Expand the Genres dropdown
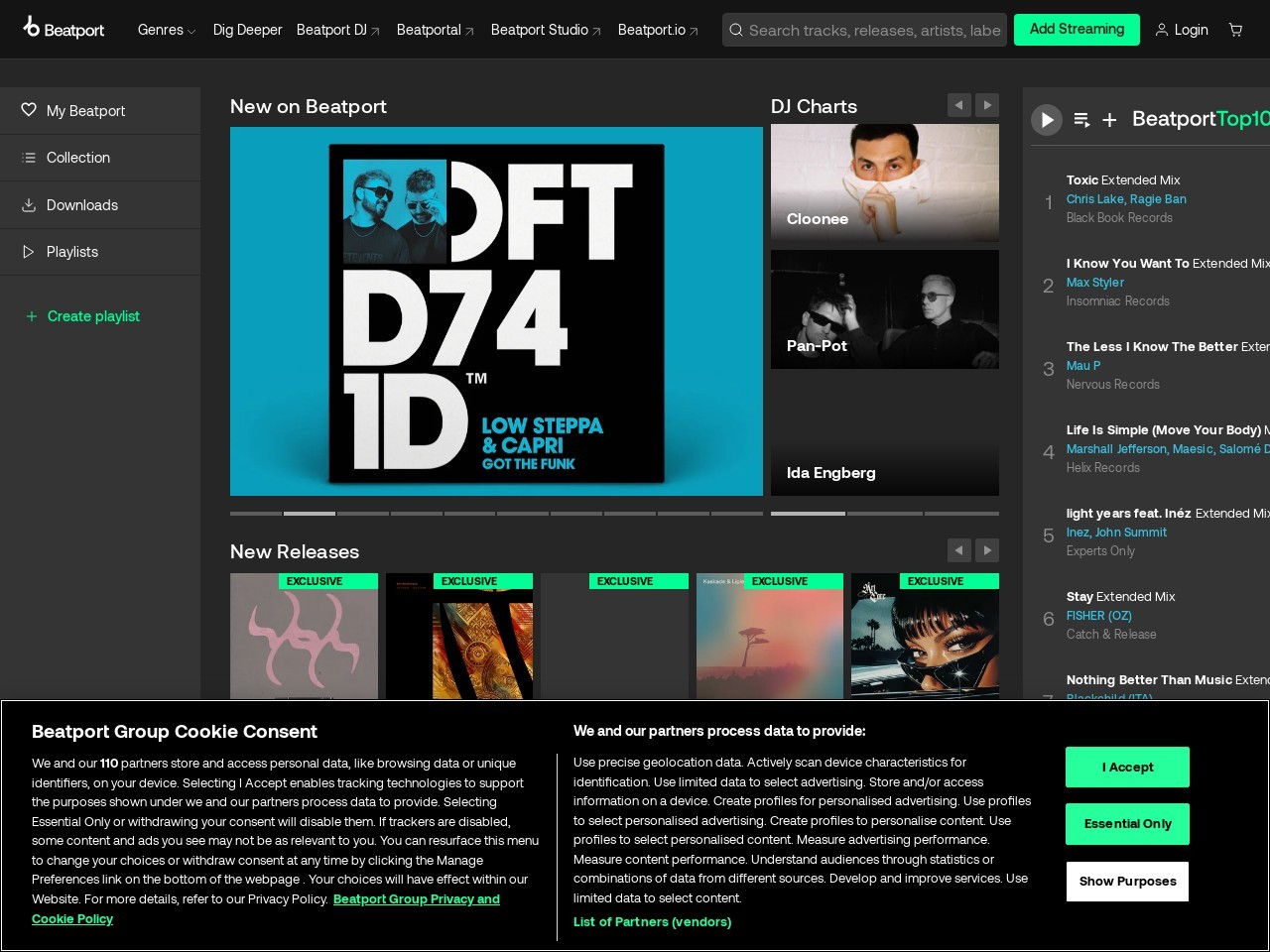 pos(167,30)
